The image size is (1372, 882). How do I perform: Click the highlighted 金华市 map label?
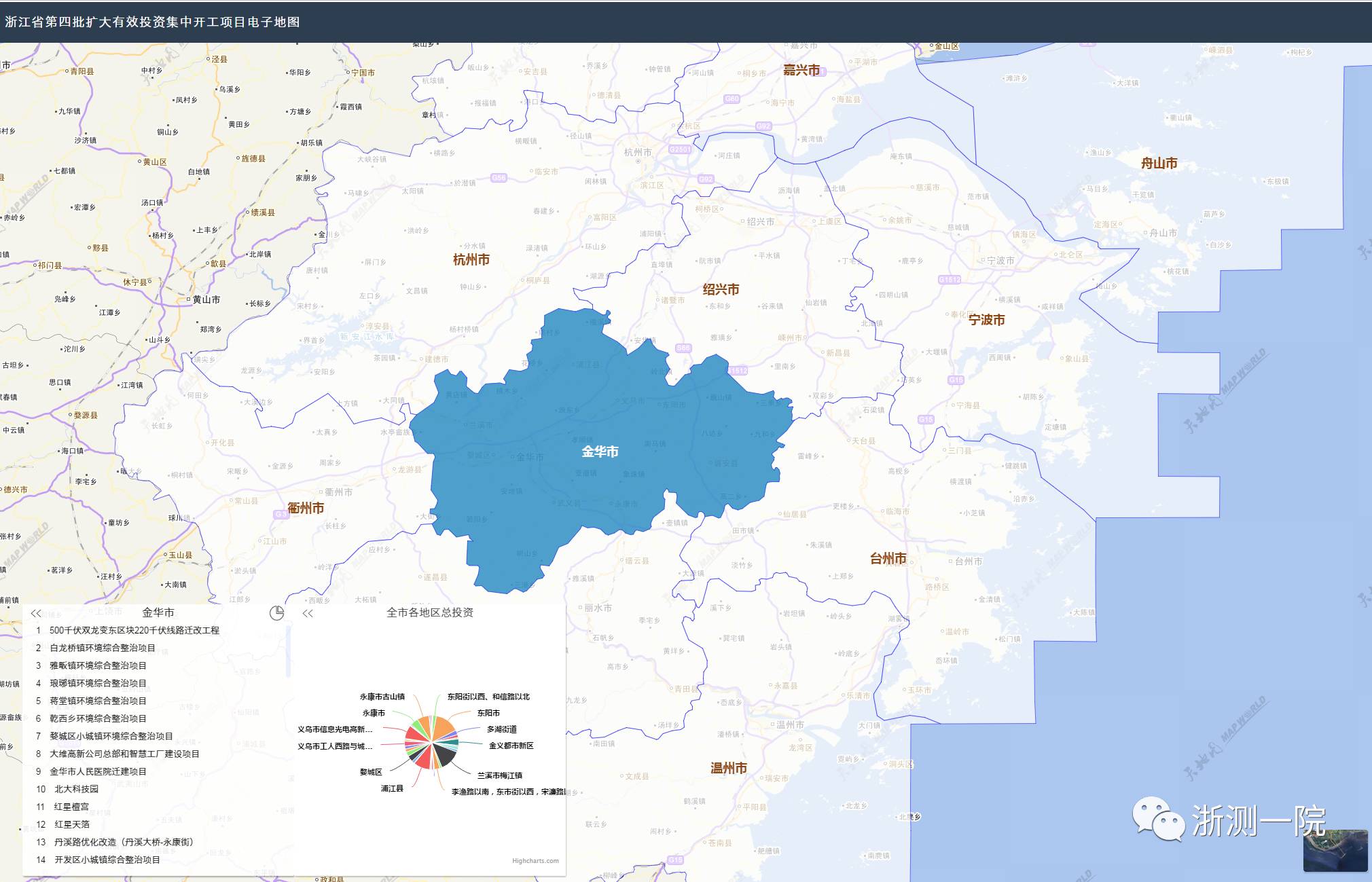(600, 452)
